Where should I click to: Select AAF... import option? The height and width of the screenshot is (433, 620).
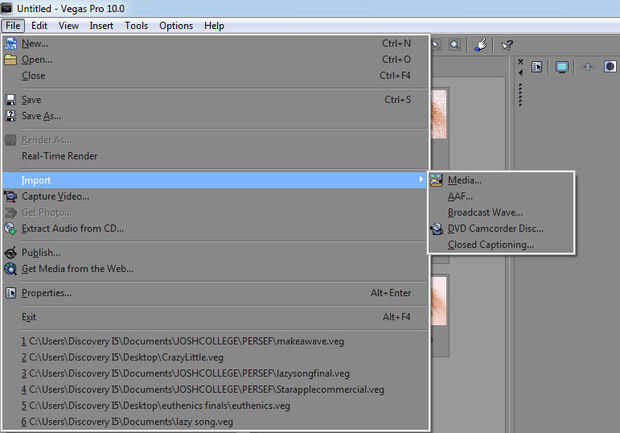pos(501,196)
